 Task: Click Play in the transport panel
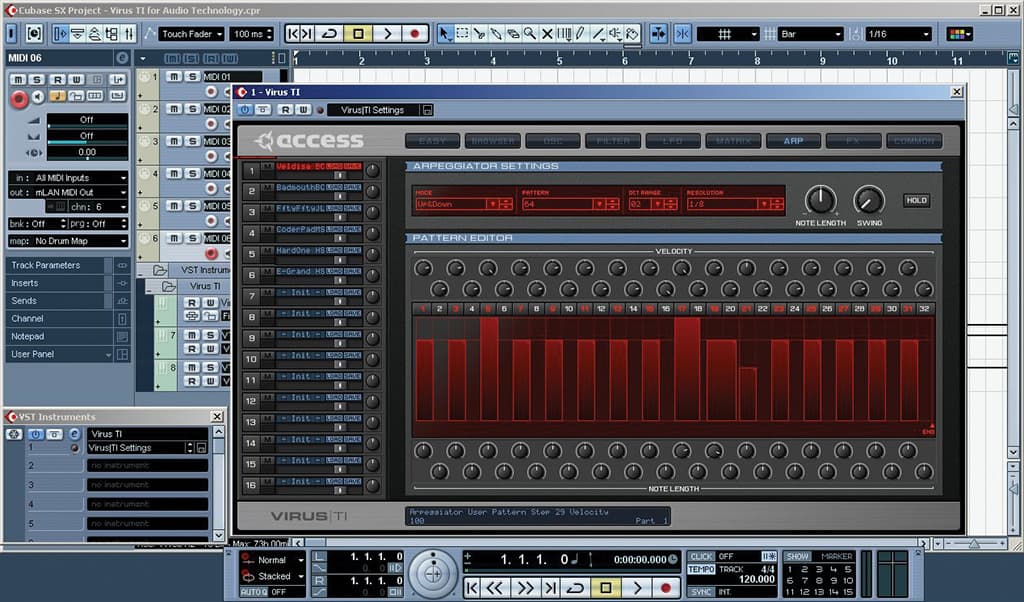click(x=637, y=588)
